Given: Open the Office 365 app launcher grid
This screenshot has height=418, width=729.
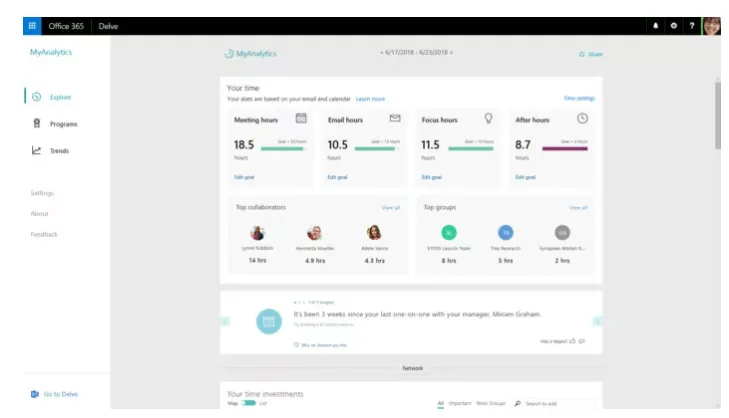Looking at the screenshot, I should point(32,26).
